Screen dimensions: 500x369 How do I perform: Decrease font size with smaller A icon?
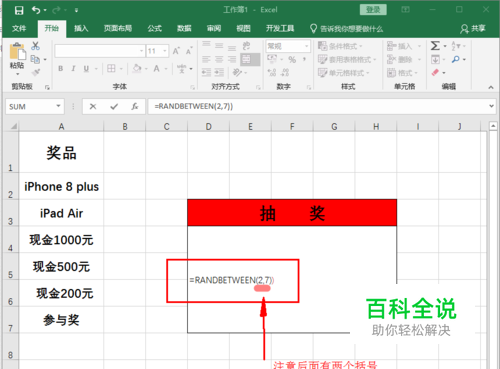[x=189, y=51]
